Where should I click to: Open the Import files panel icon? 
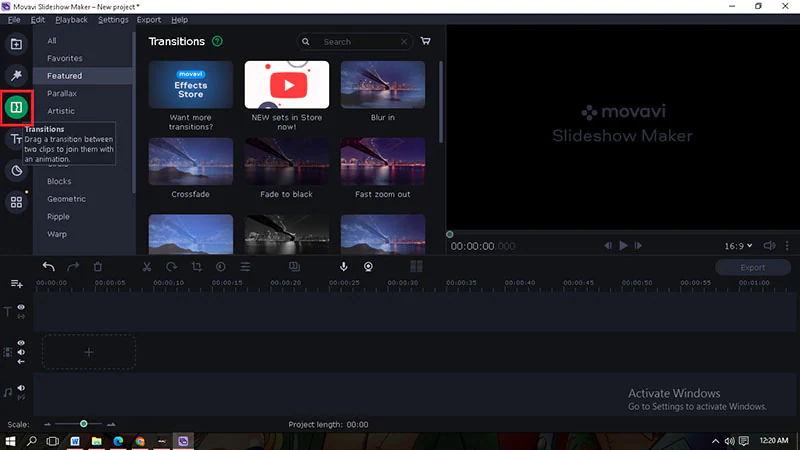point(16,44)
